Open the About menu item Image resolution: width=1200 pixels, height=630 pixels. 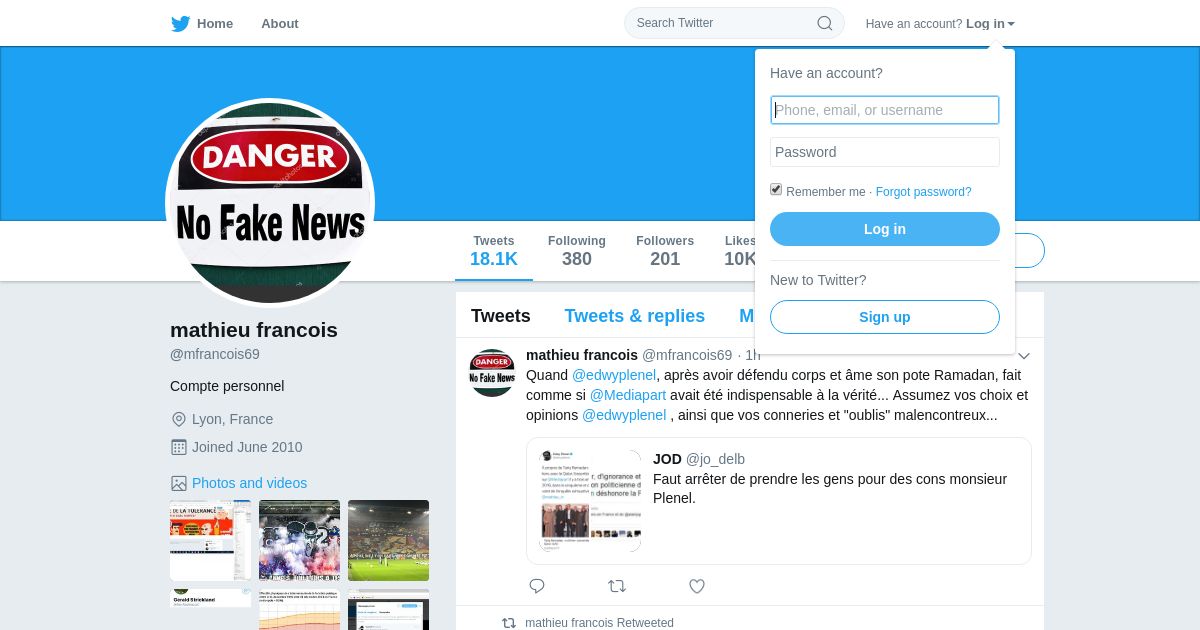280,24
